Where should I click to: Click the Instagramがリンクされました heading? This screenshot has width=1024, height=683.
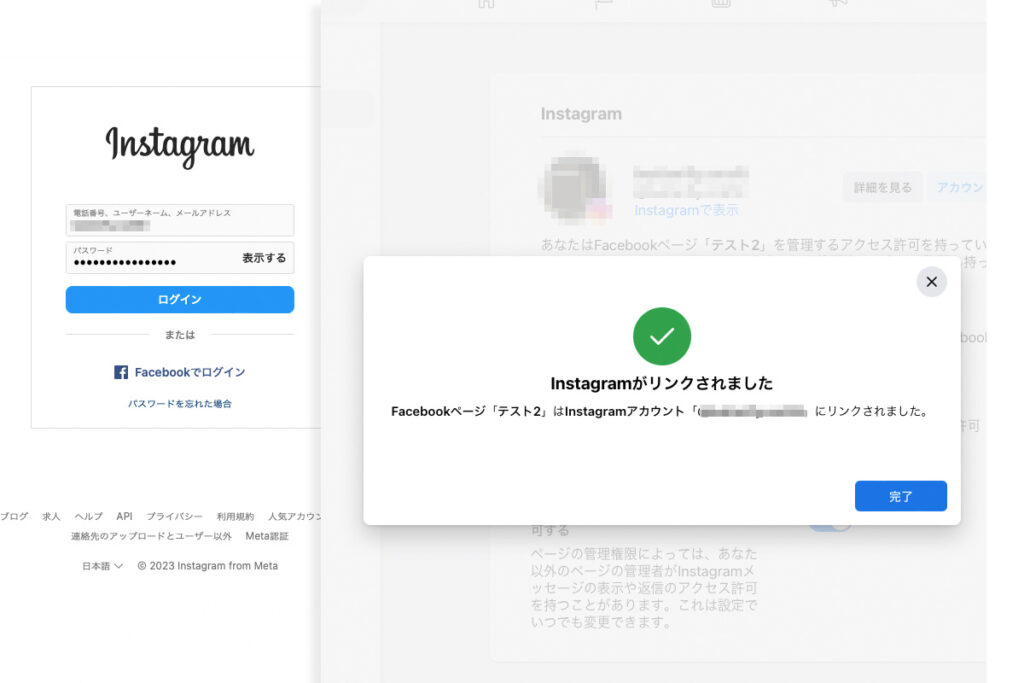[662, 383]
